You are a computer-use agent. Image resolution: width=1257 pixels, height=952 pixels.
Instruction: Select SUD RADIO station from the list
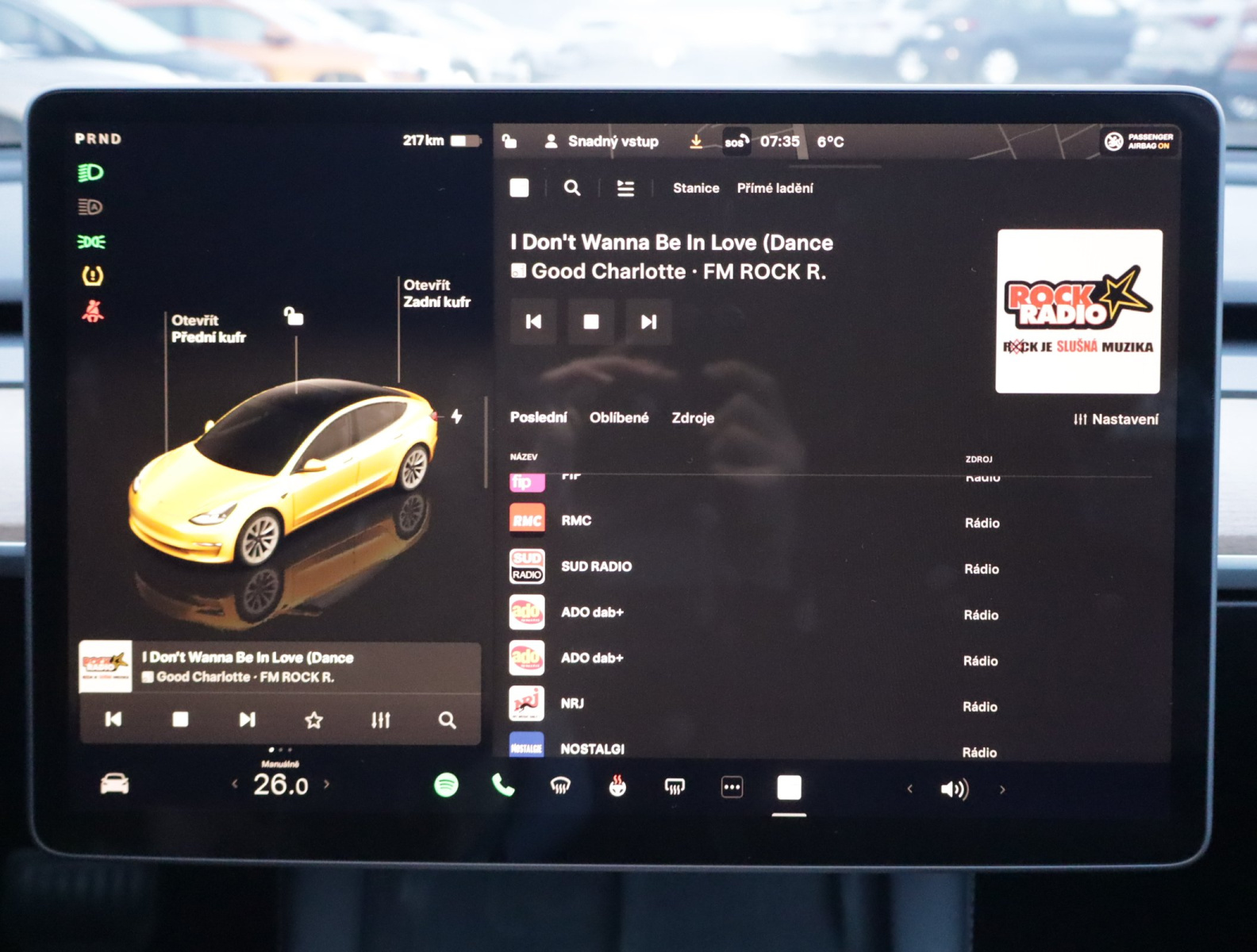596,566
